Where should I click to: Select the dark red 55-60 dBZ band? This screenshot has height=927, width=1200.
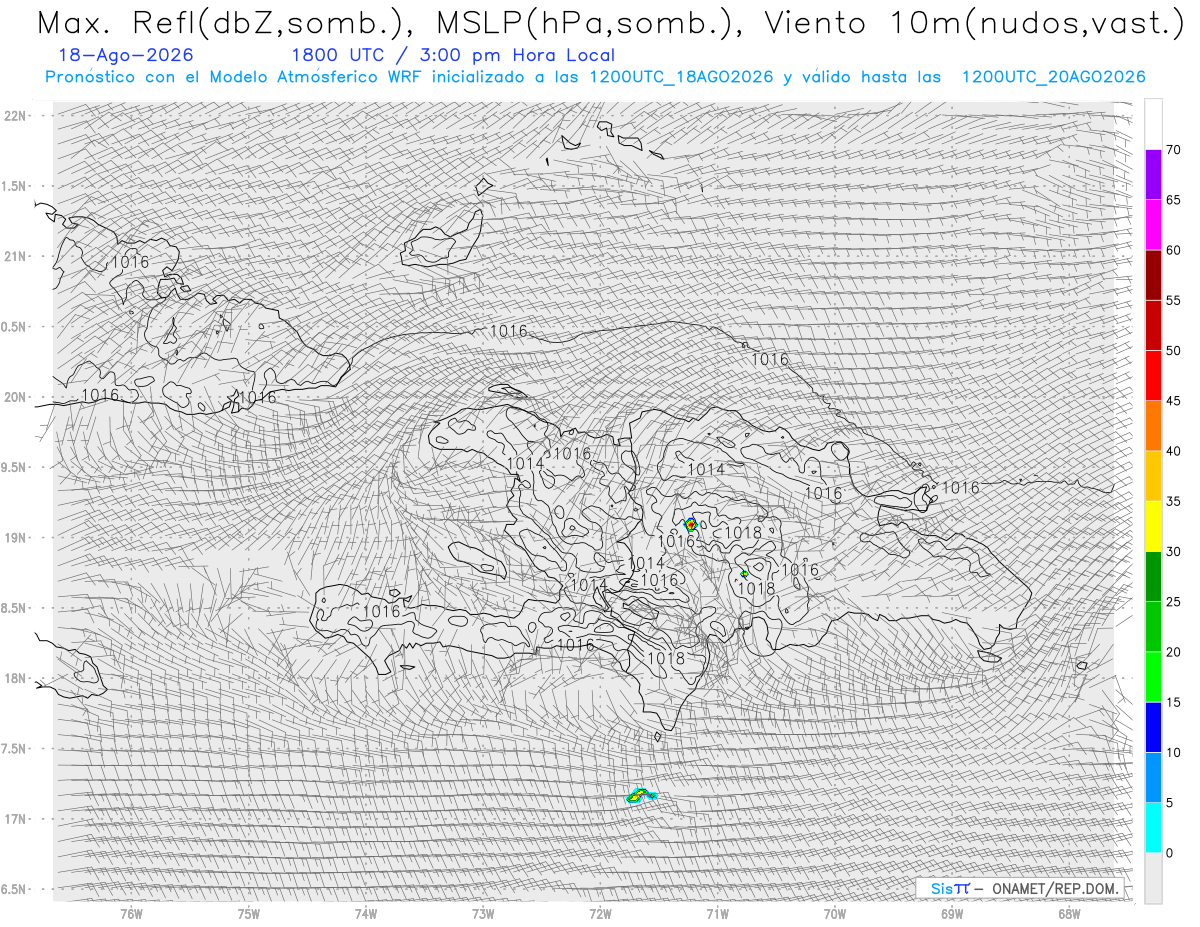point(1153,275)
